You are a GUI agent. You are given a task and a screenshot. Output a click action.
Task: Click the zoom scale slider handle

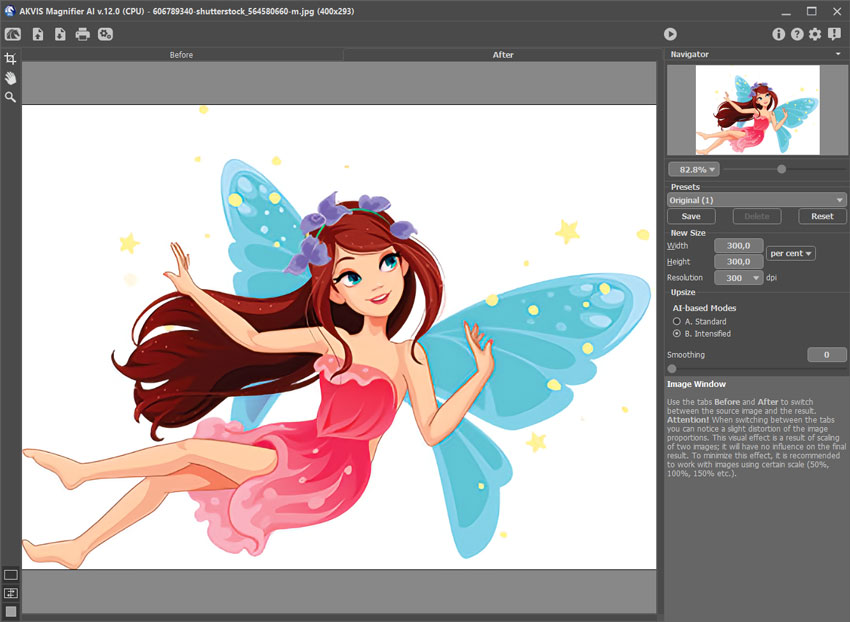[781, 169]
